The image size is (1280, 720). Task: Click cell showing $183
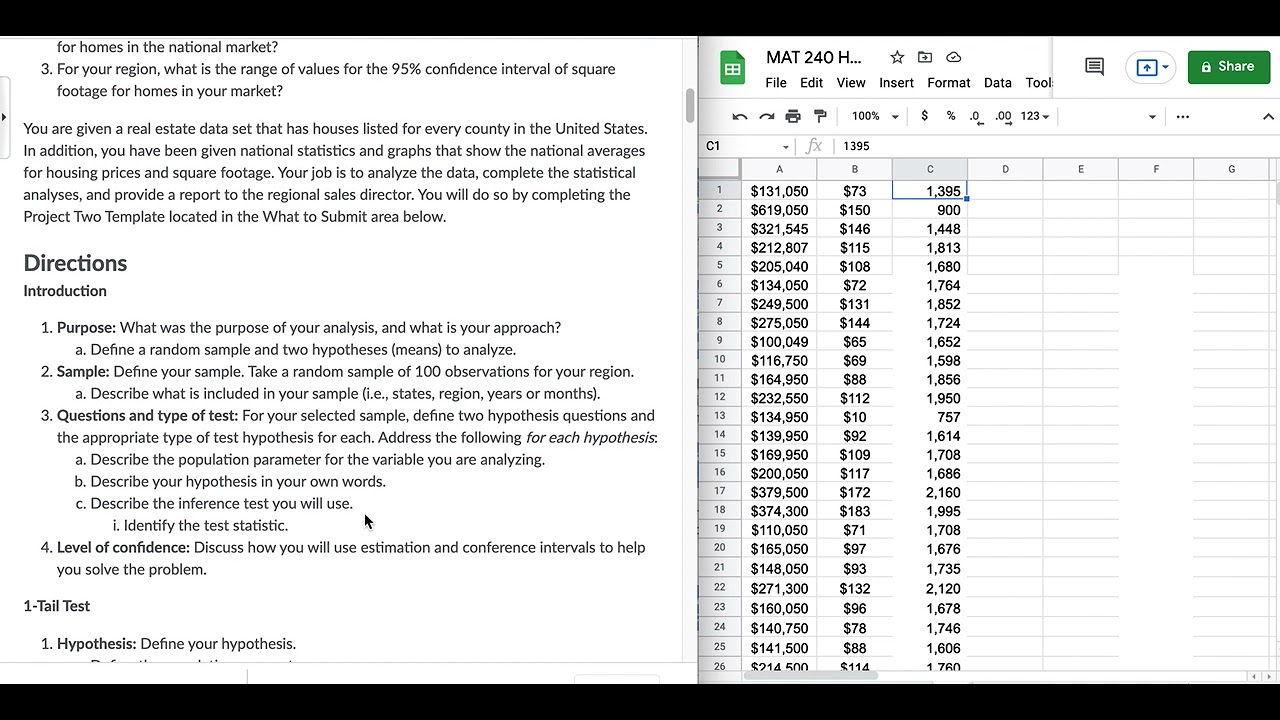click(x=855, y=511)
